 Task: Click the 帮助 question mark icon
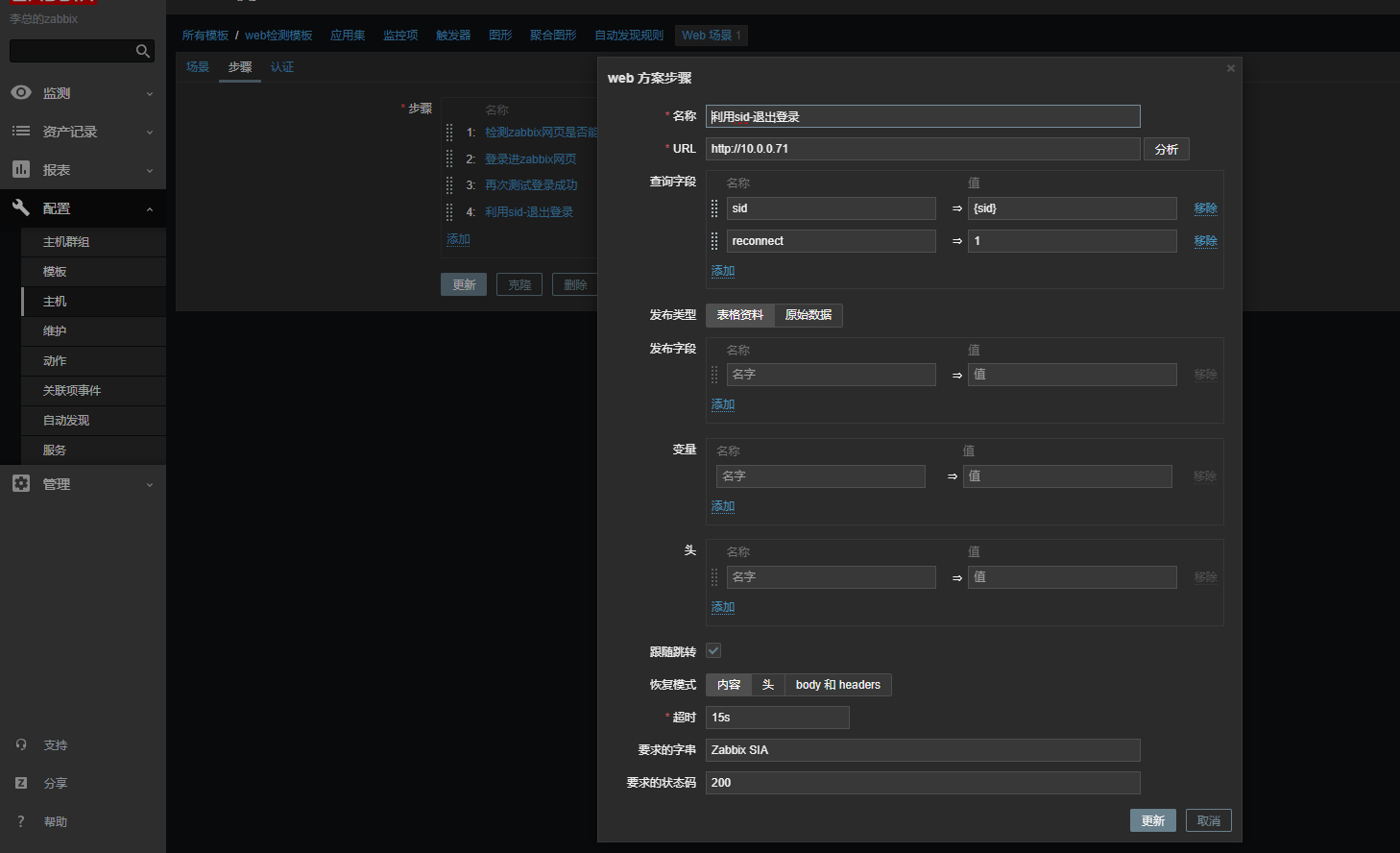[x=21, y=821]
